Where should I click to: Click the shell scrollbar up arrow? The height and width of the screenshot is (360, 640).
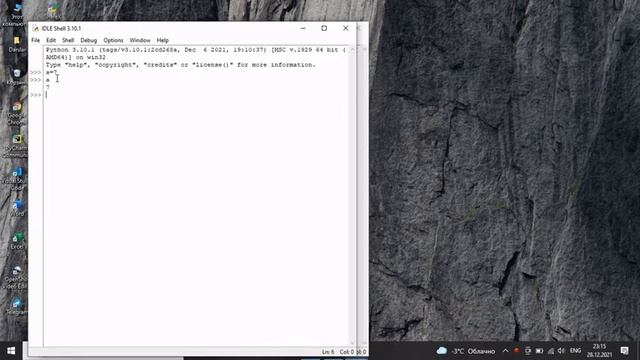352,50
